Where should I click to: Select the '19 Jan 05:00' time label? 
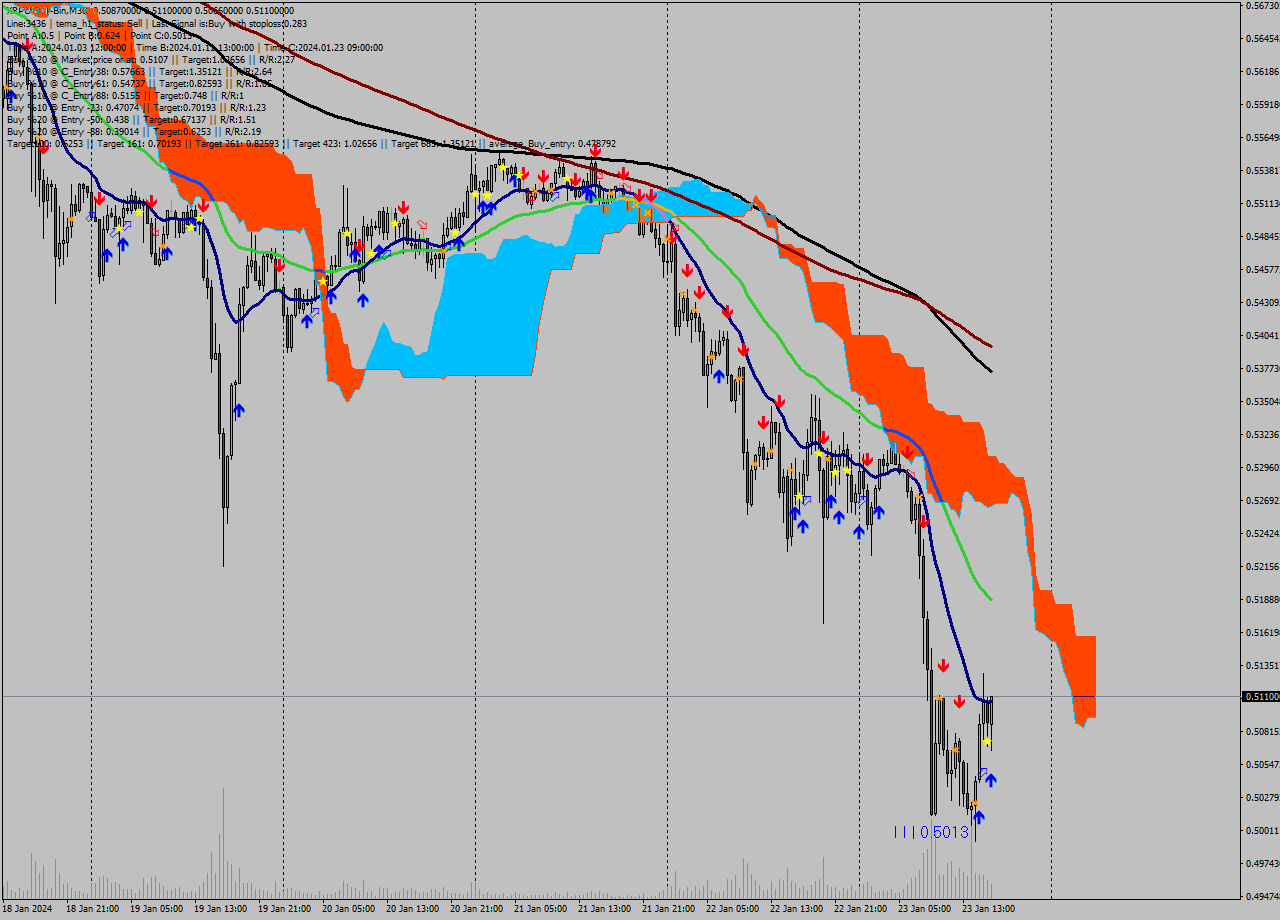pyautogui.click(x=156, y=908)
